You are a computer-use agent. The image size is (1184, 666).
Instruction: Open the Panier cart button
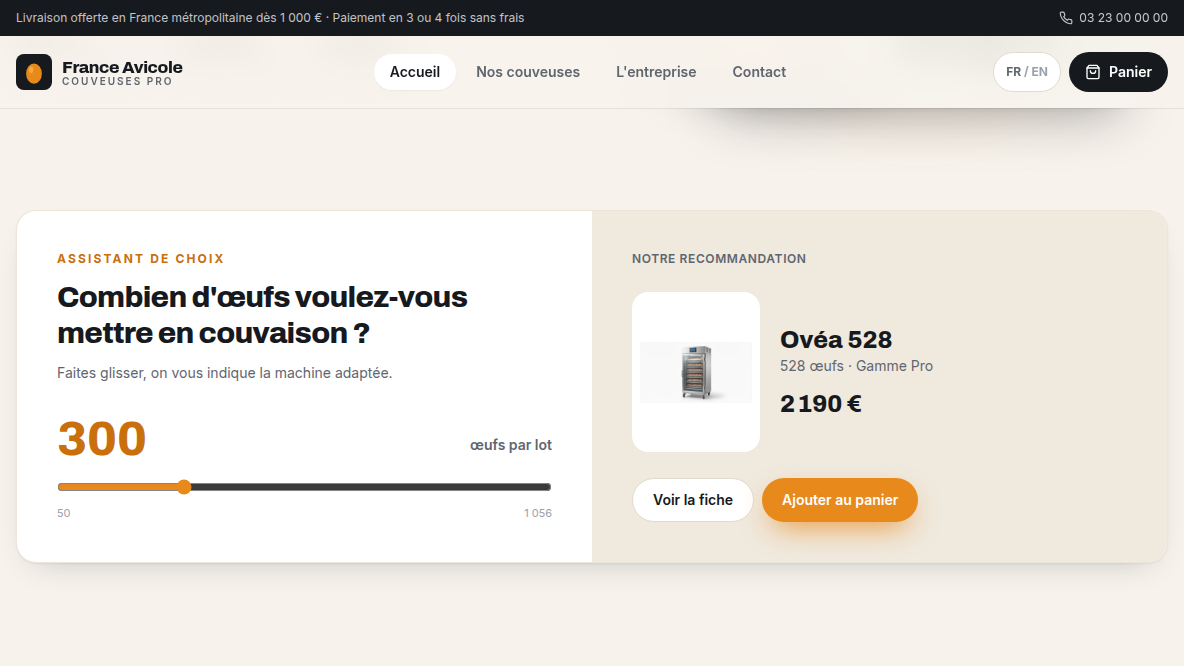pos(1118,72)
